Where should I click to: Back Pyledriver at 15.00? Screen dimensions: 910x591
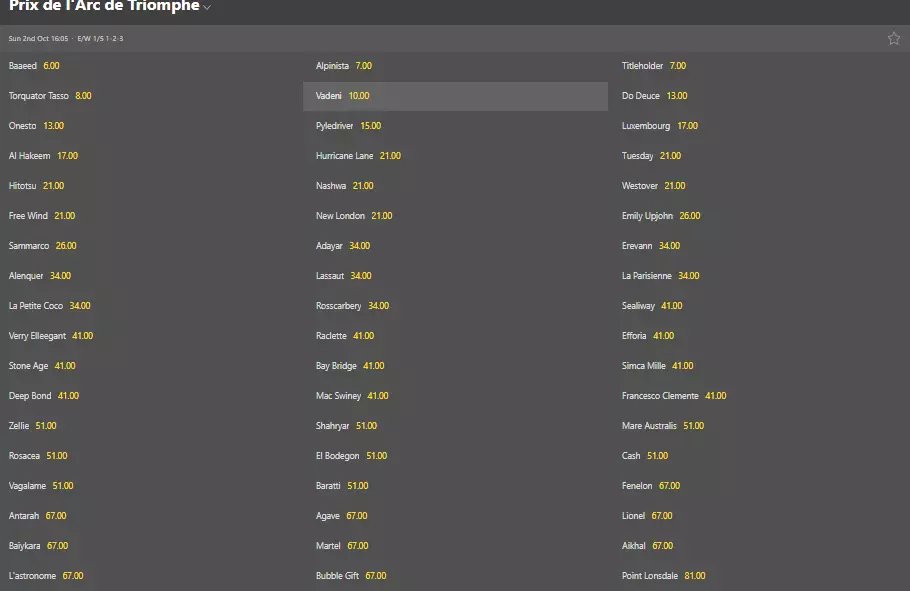tap(370, 126)
